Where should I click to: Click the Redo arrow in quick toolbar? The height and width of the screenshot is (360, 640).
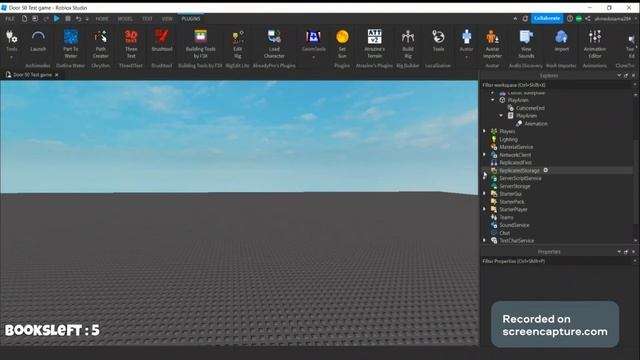[x=46, y=19]
